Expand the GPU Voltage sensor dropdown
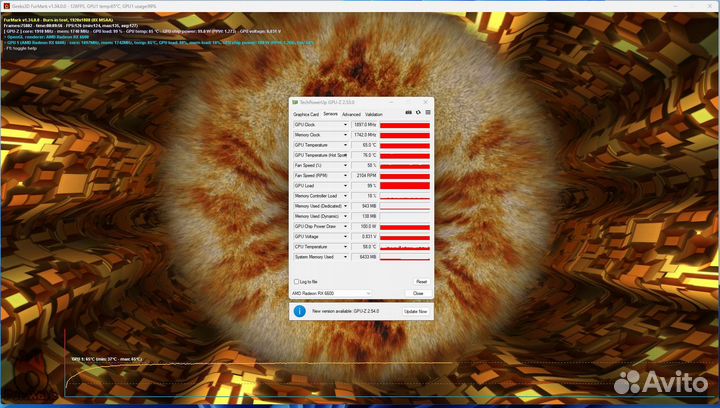Image resolution: width=720 pixels, height=408 pixels. tap(345, 236)
